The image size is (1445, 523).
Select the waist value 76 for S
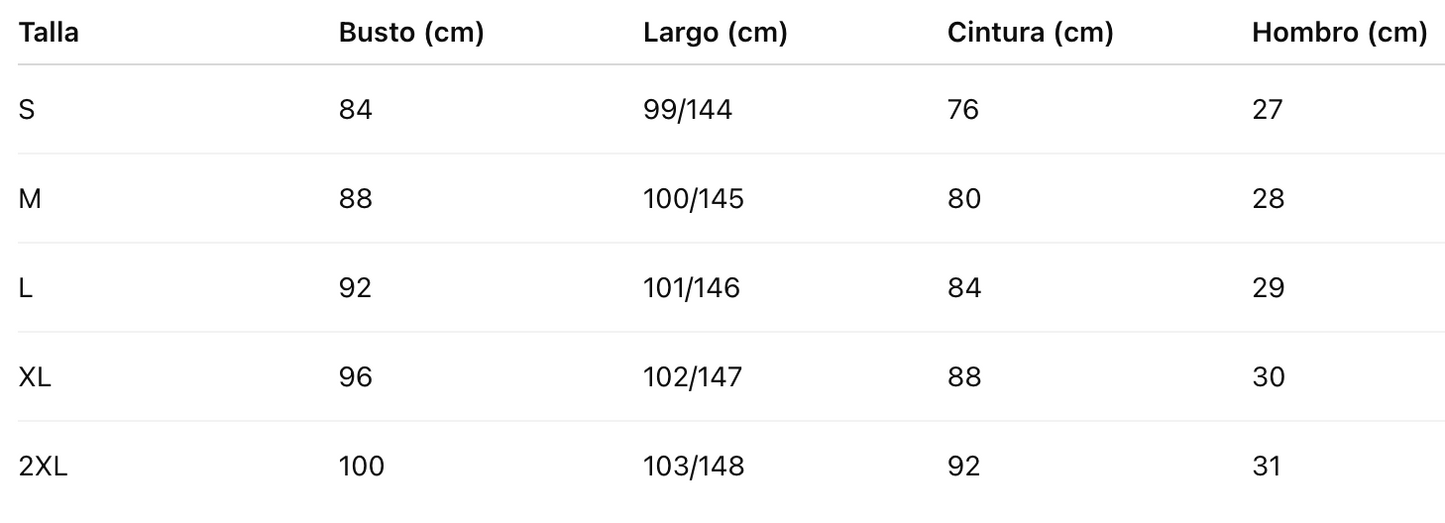tap(963, 109)
